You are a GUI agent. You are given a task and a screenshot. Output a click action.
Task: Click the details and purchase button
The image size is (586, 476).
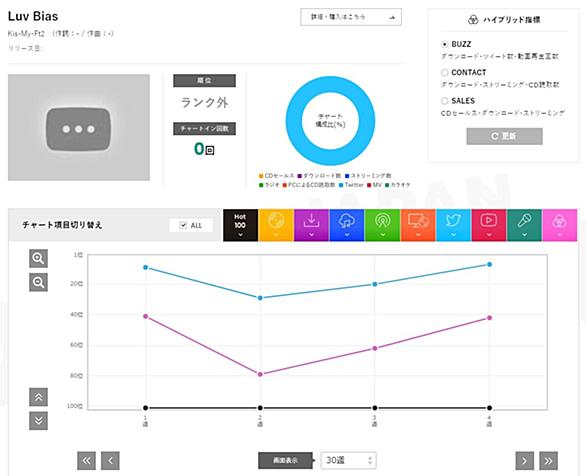click(351, 17)
